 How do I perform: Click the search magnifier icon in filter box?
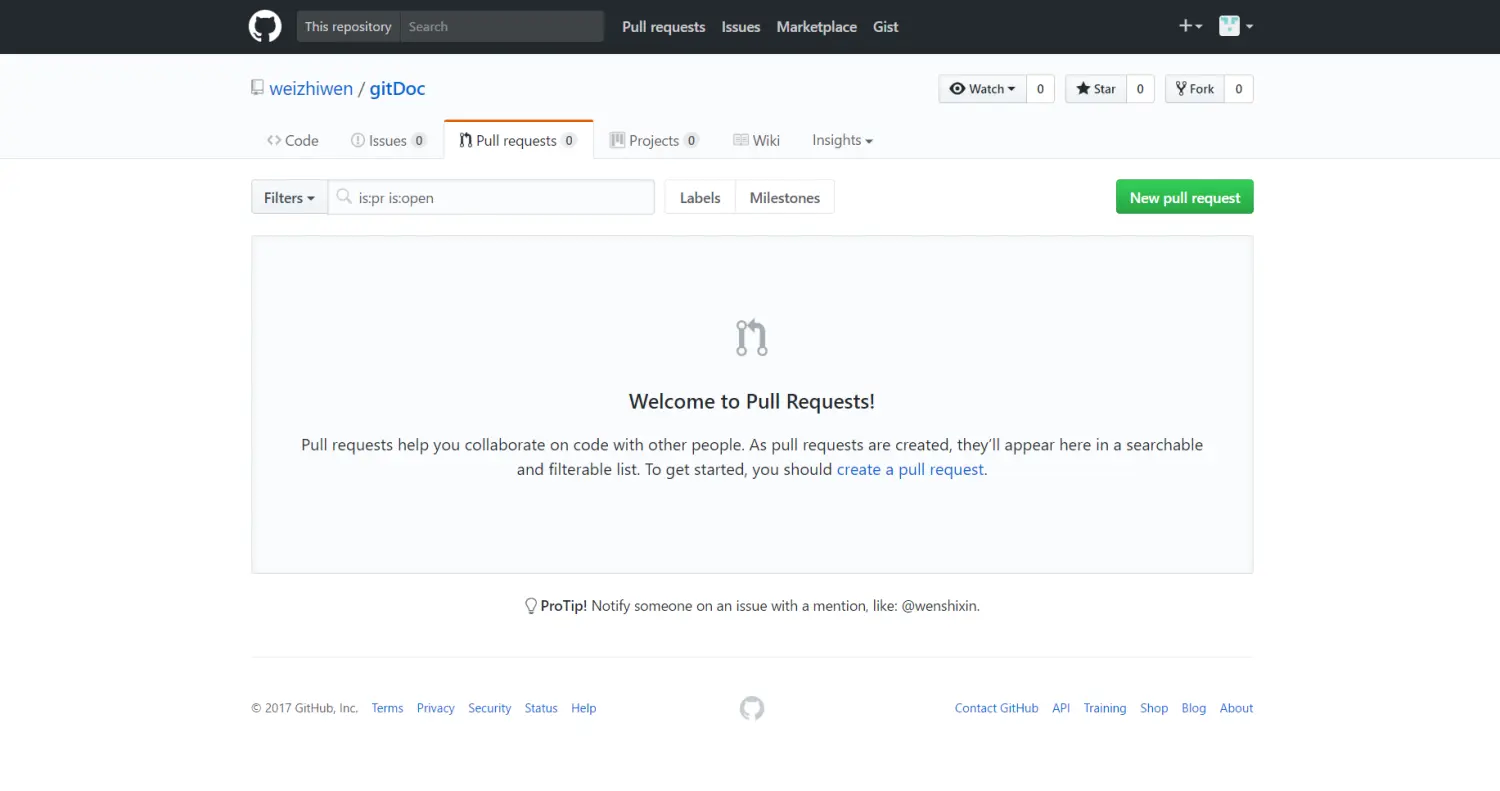tap(344, 197)
